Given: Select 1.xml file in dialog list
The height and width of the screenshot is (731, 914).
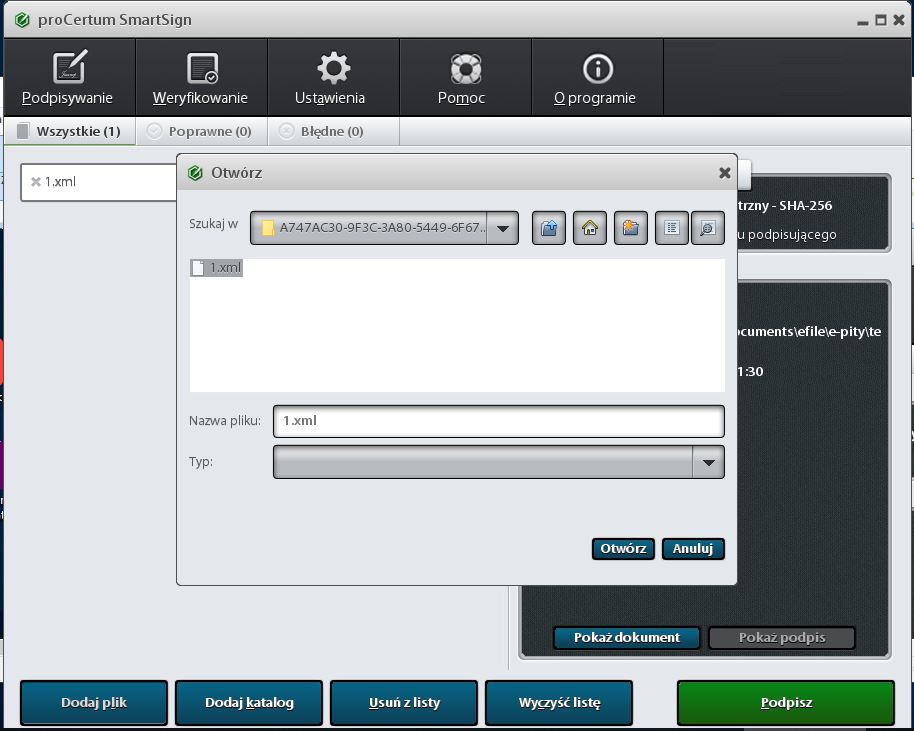Looking at the screenshot, I should coord(217,268).
